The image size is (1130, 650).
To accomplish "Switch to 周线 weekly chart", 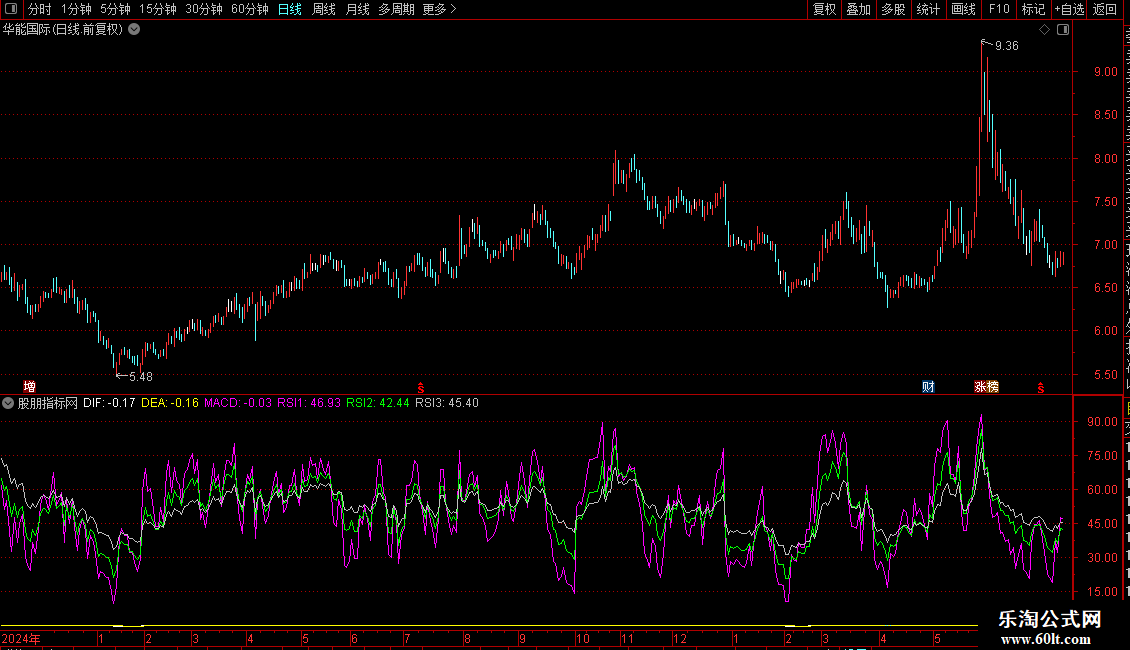I will (324, 9).
